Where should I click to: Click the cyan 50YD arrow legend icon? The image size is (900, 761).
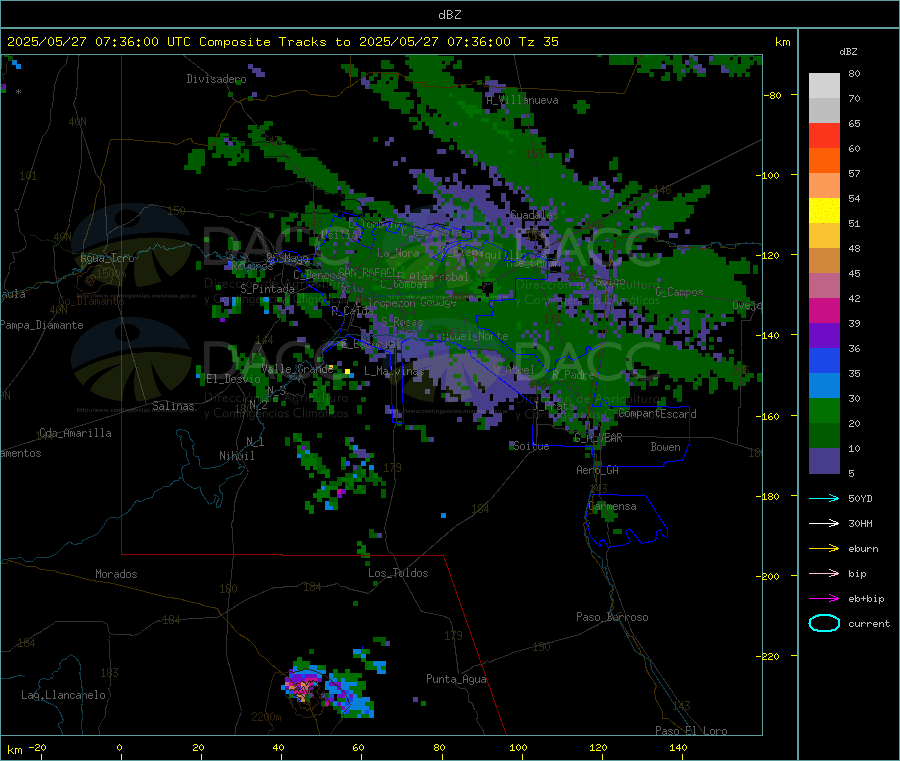coord(824,498)
